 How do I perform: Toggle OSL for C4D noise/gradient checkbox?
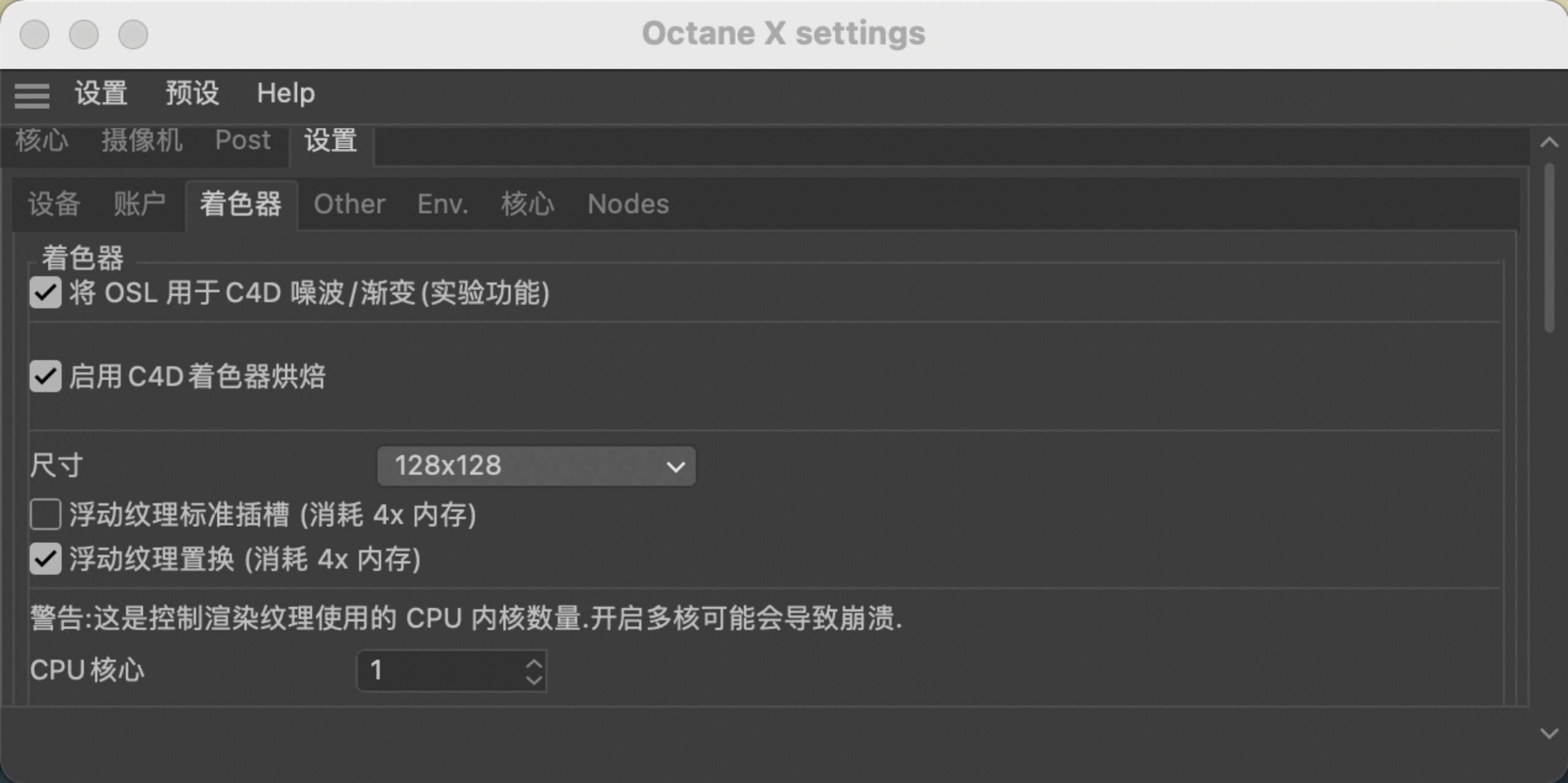(46, 293)
